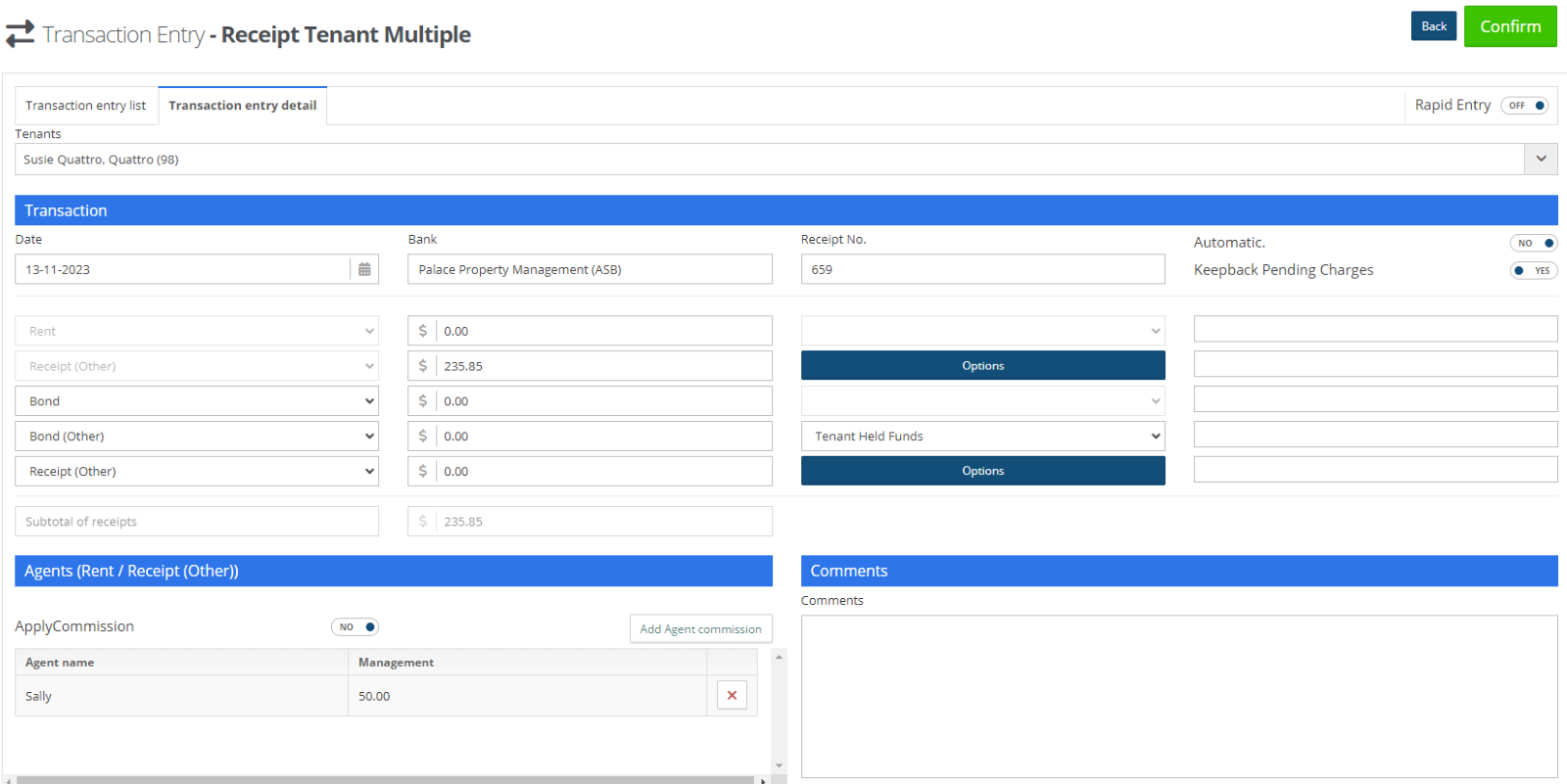Toggle the ApplyCommission switch
This screenshot has width=1567, height=784.
pyautogui.click(x=355, y=626)
